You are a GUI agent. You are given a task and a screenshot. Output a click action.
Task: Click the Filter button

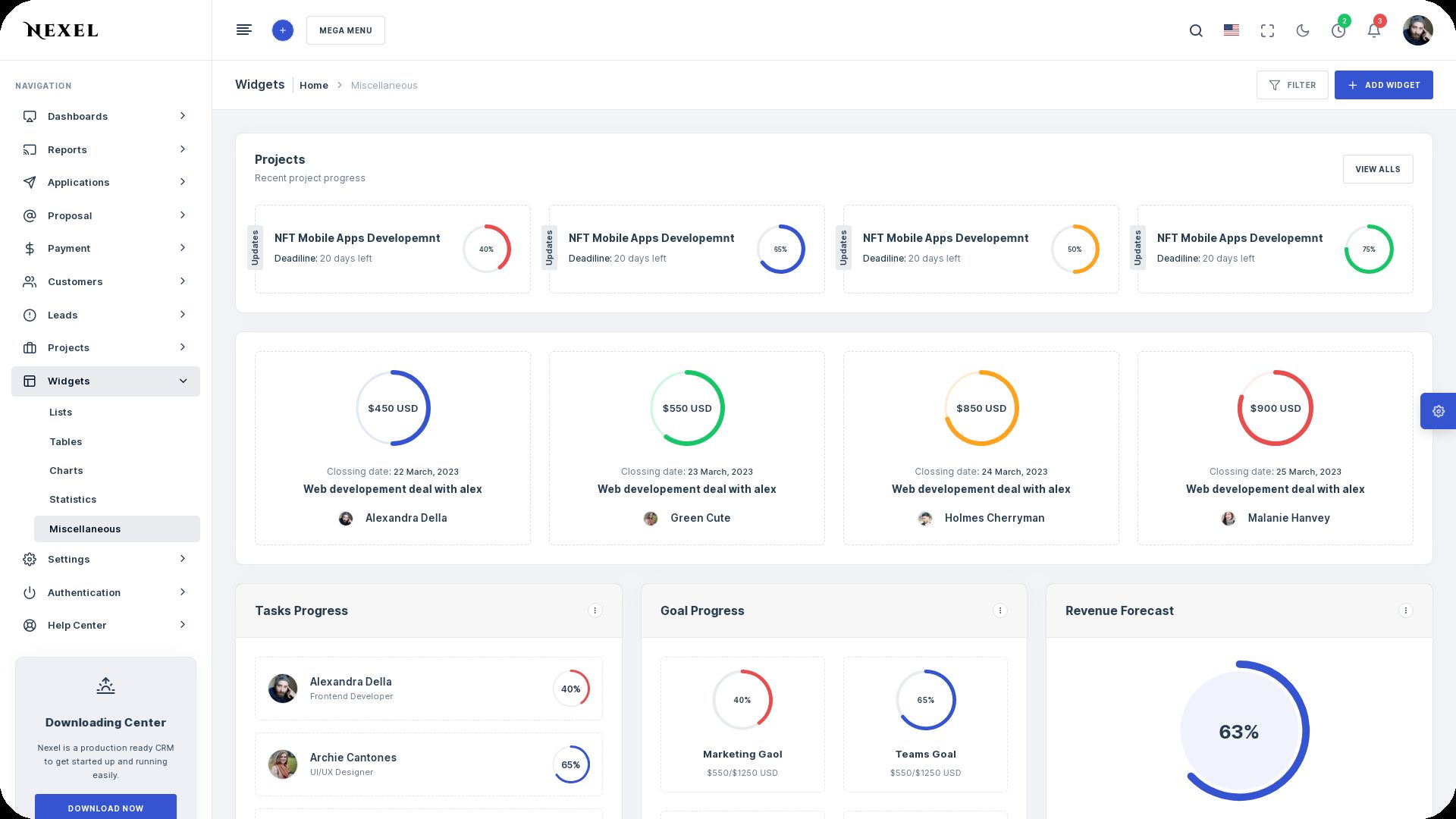[1291, 85]
